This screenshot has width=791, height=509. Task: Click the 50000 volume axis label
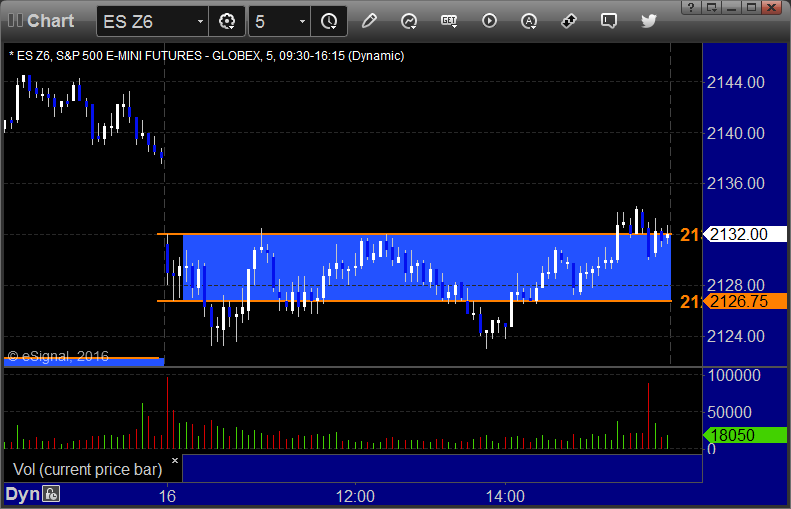tap(729, 412)
